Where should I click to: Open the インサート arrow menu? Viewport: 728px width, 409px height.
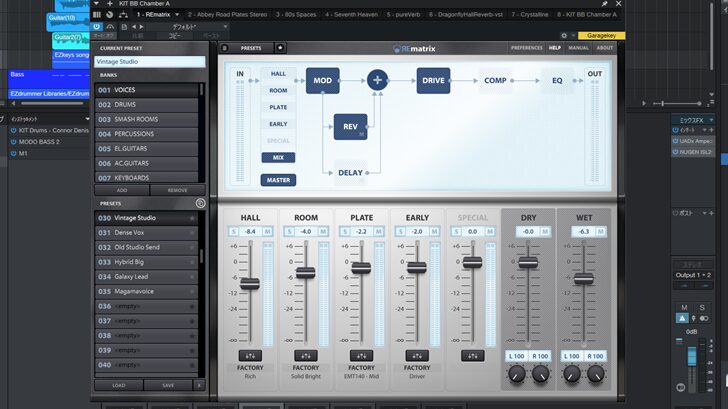(705, 130)
